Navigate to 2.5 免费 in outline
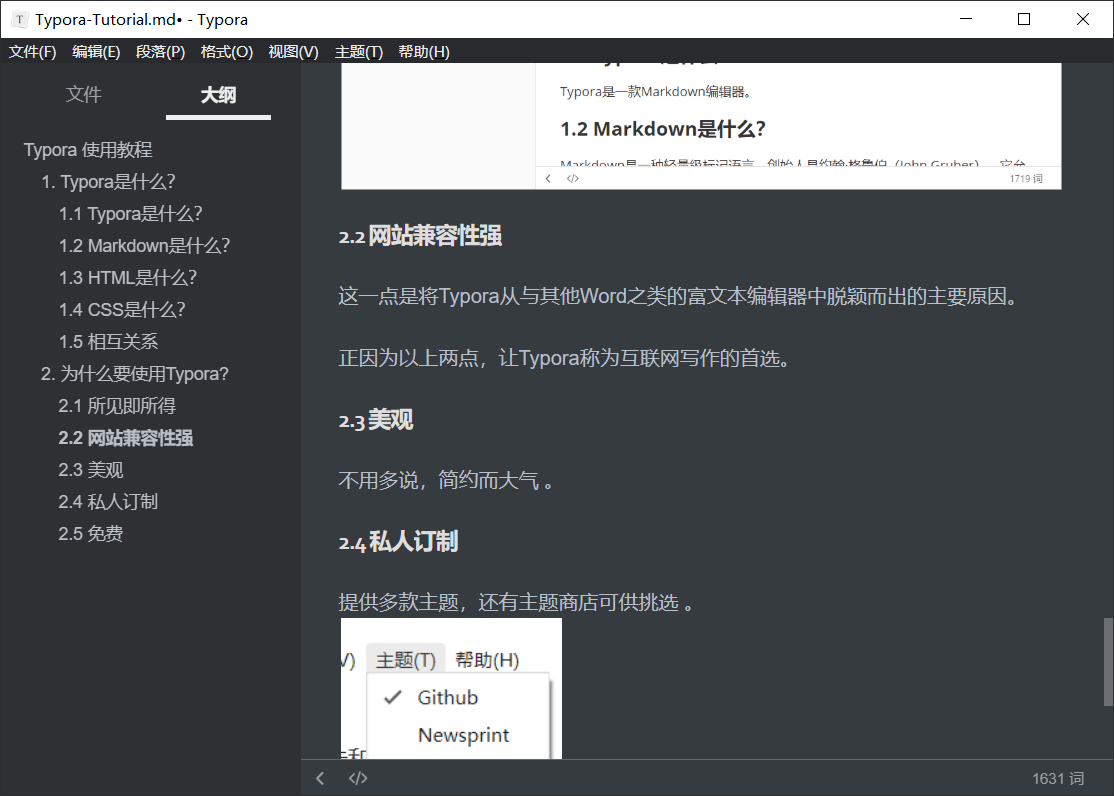This screenshot has height=796, width=1114. click(x=91, y=534)
